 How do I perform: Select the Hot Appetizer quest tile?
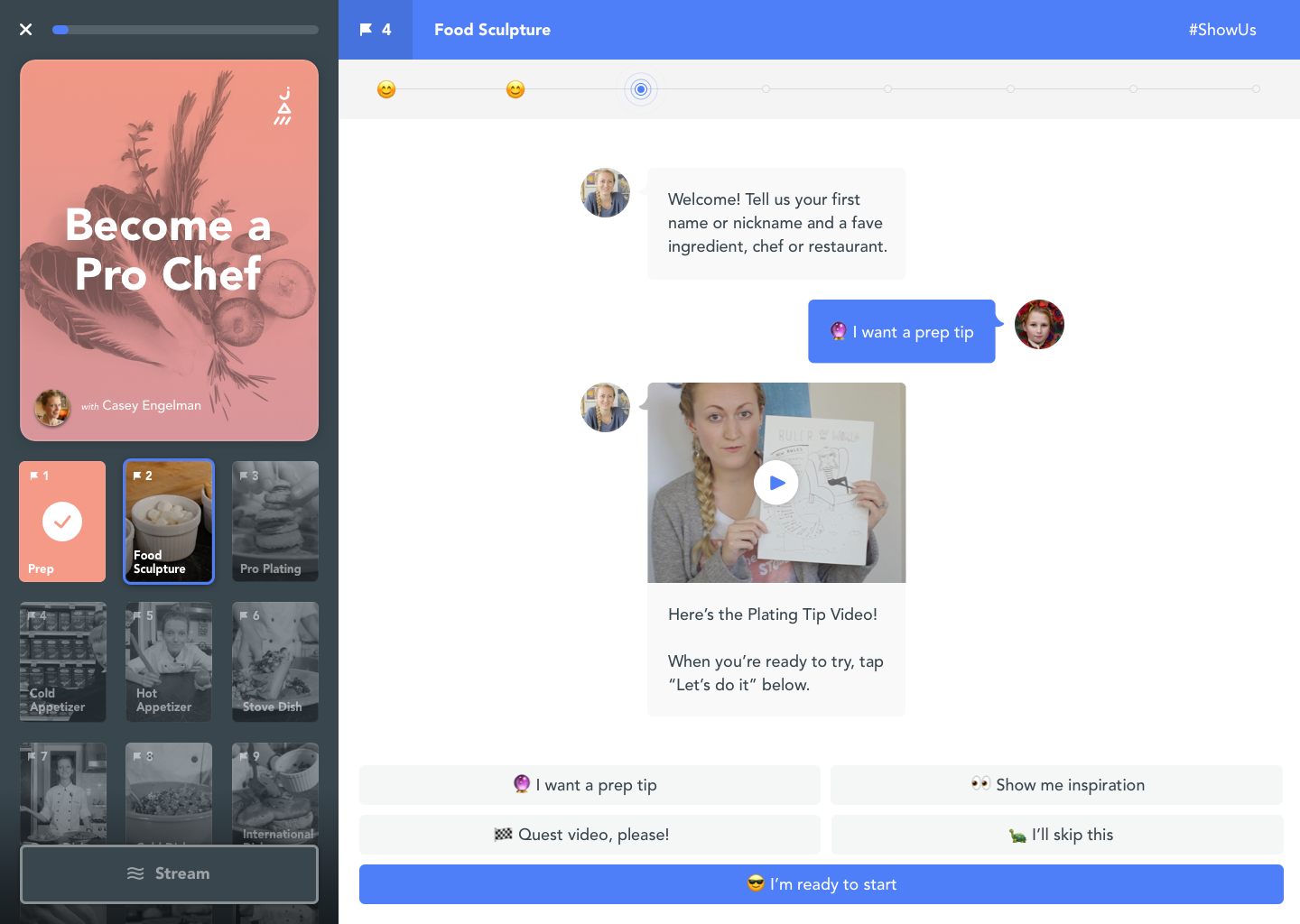169,661
